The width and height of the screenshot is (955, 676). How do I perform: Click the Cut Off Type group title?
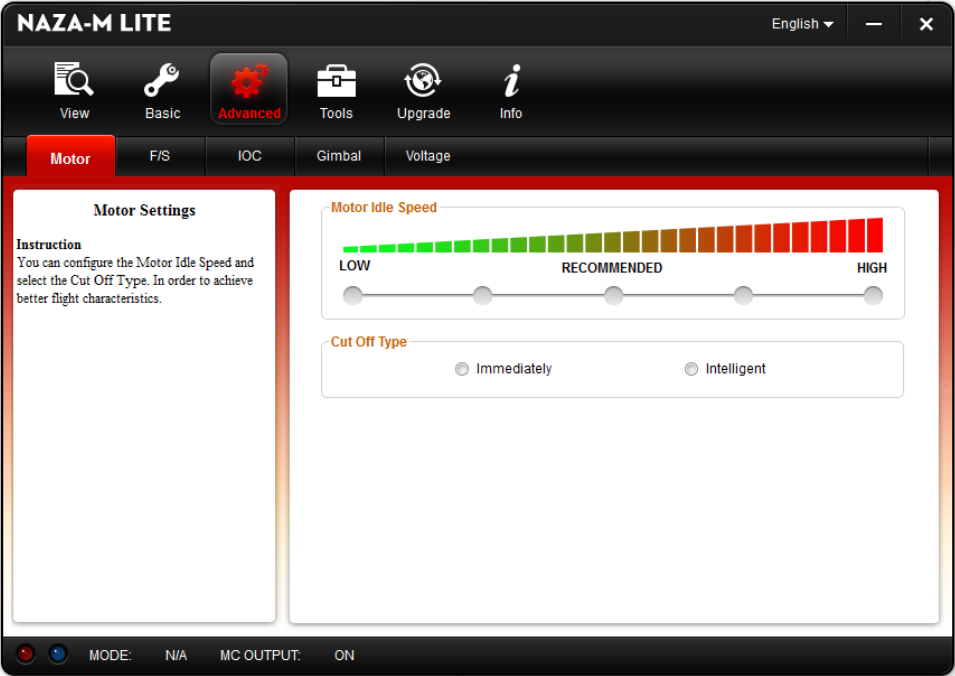pyautogui.click(x=368, y=342)
